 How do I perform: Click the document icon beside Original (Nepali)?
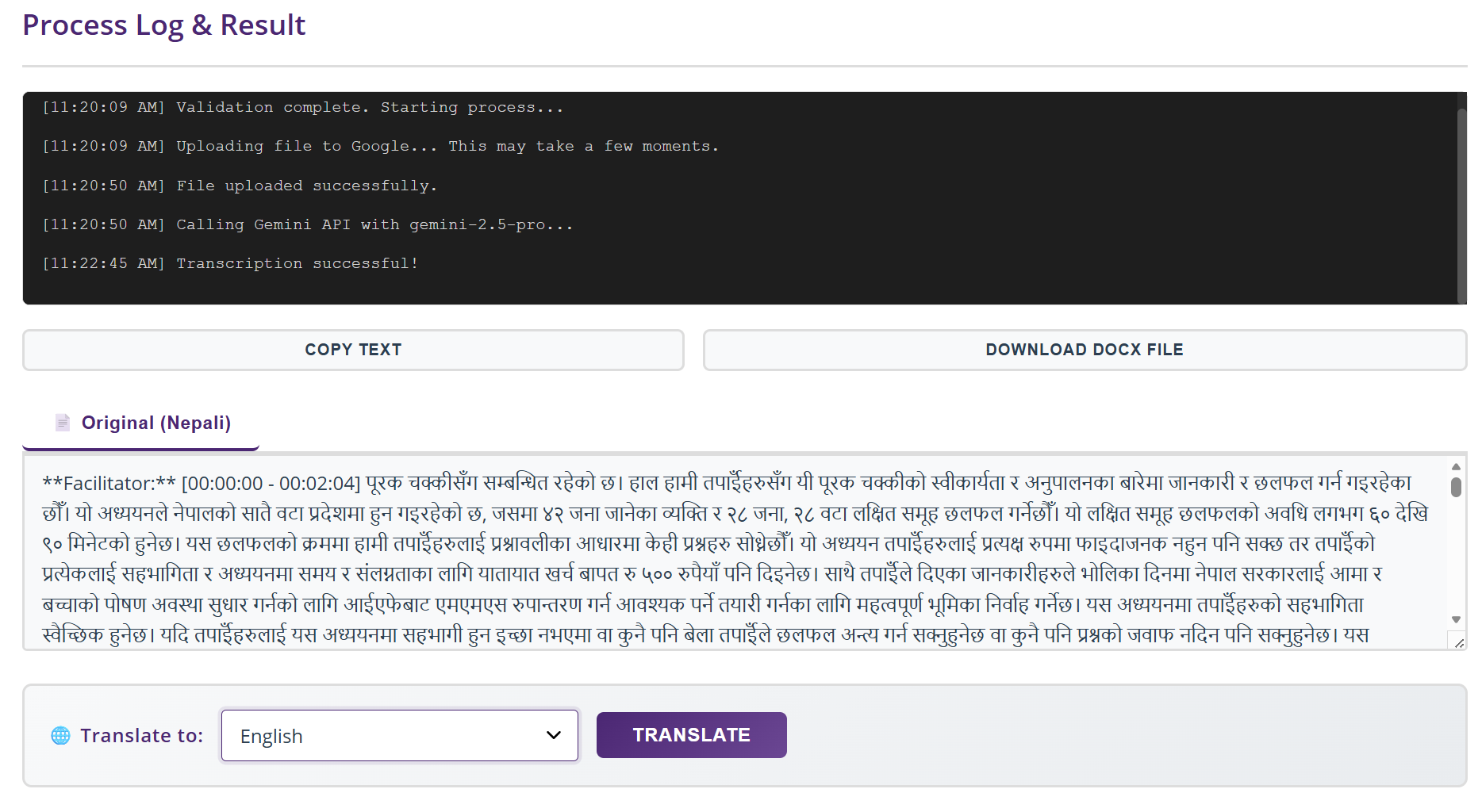coord(63,423)
